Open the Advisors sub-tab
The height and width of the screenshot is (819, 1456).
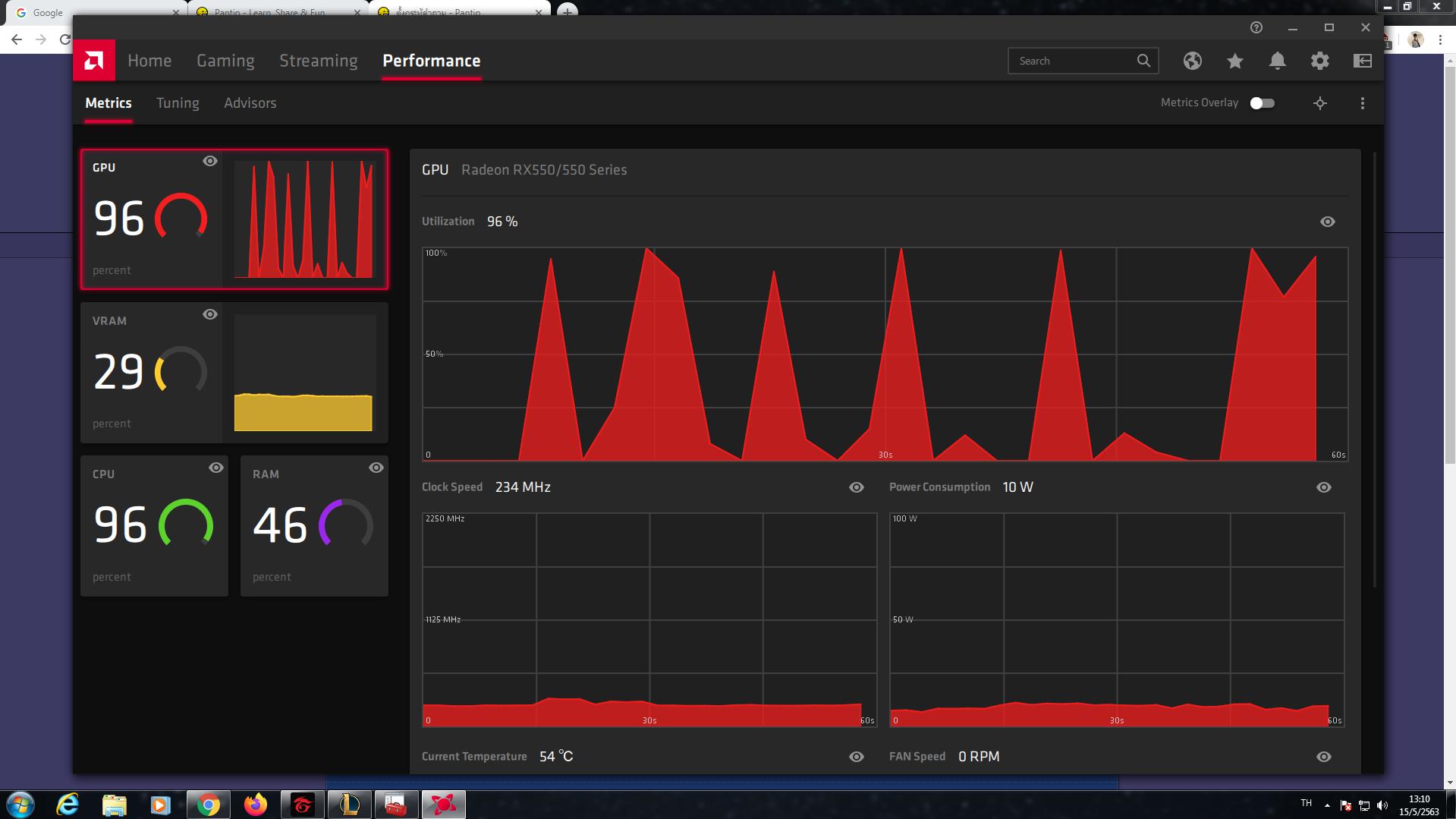pos(250,103)
